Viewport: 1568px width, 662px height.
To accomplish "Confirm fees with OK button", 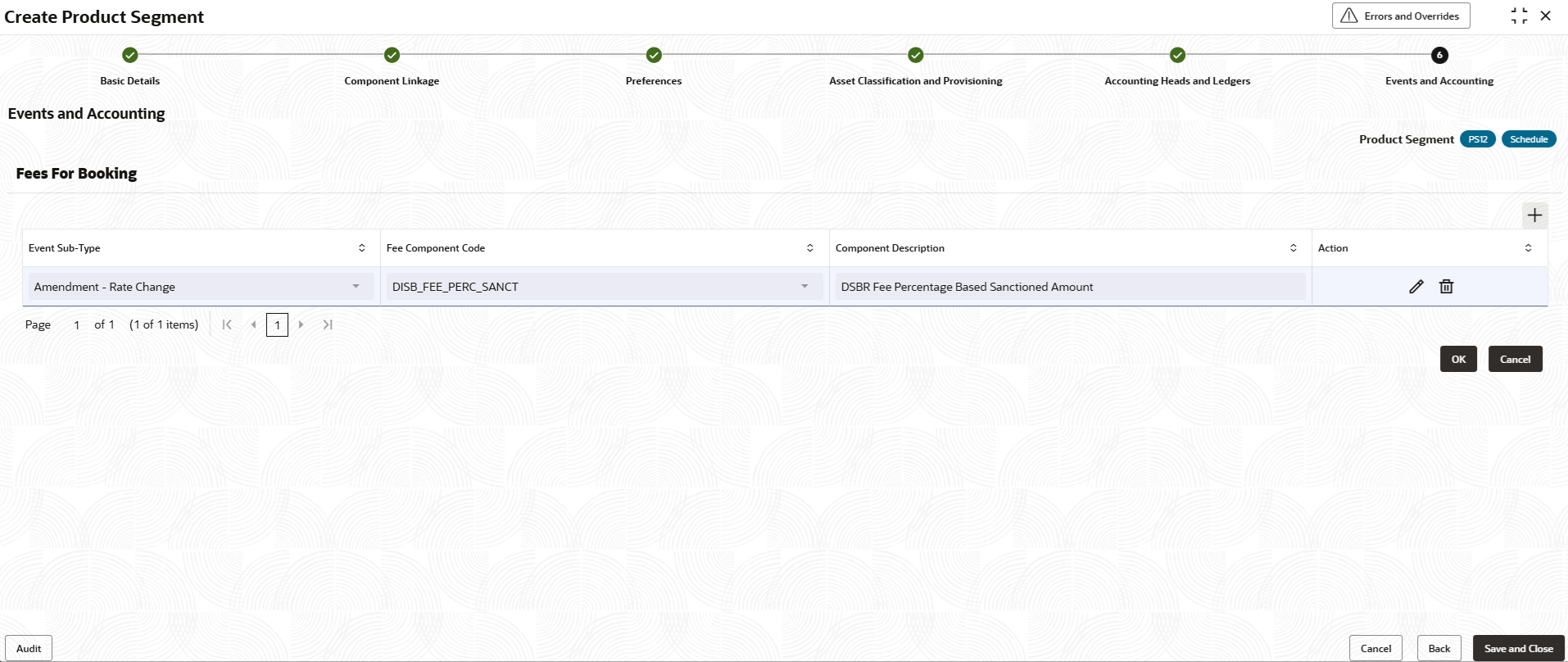I will click(x=1458, y=359).
